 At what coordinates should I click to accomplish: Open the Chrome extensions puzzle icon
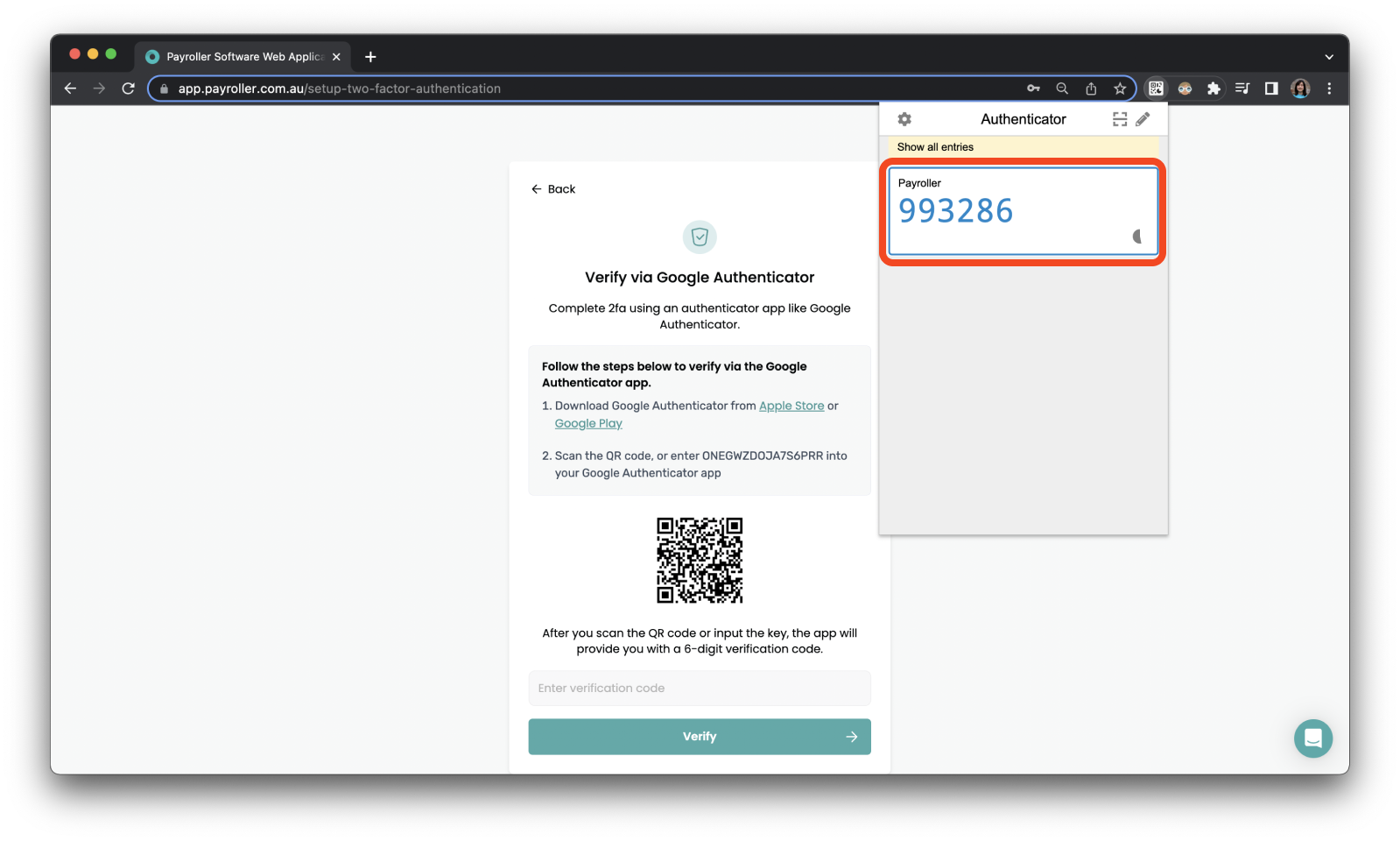click(1214, 88)
